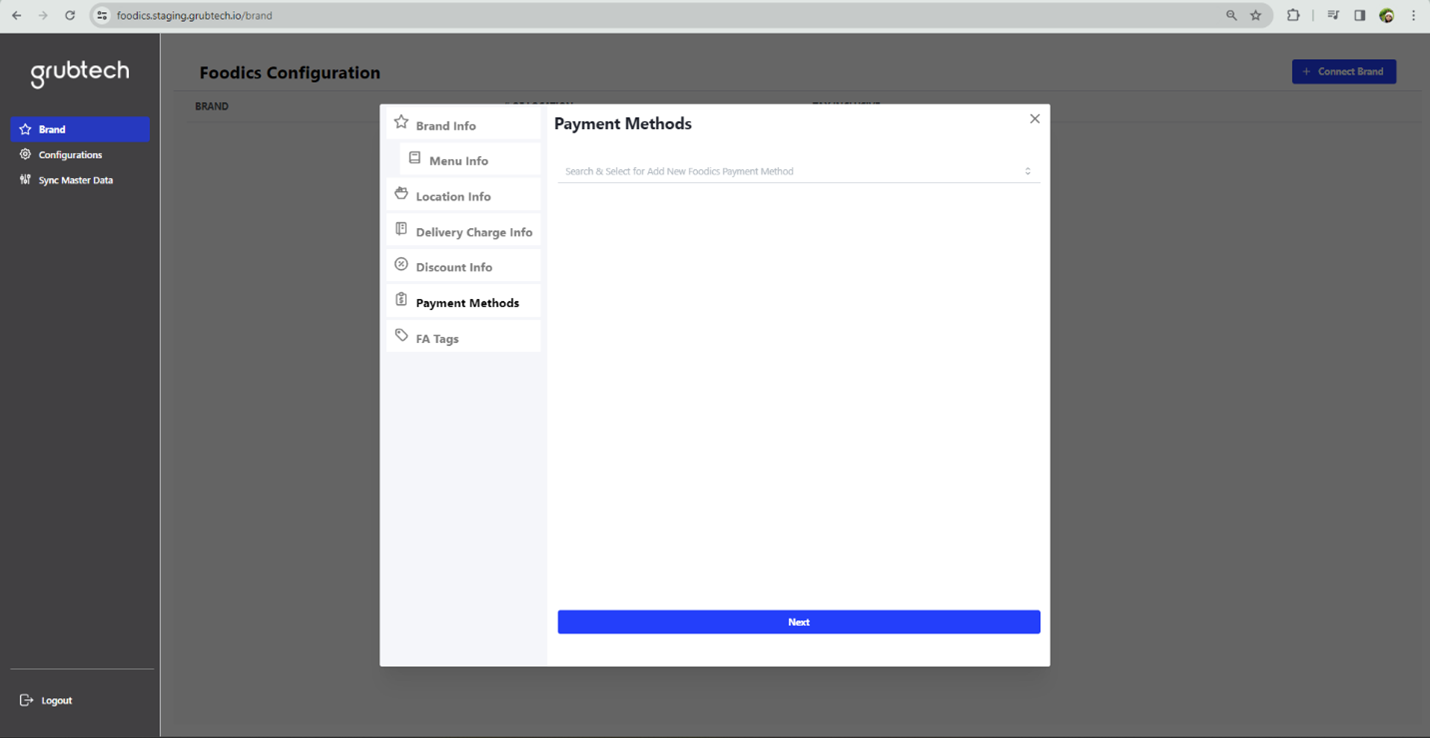The image size is (1430, 738).
Task: Click the browser forward arrow
Action: [x=43, y=16]
